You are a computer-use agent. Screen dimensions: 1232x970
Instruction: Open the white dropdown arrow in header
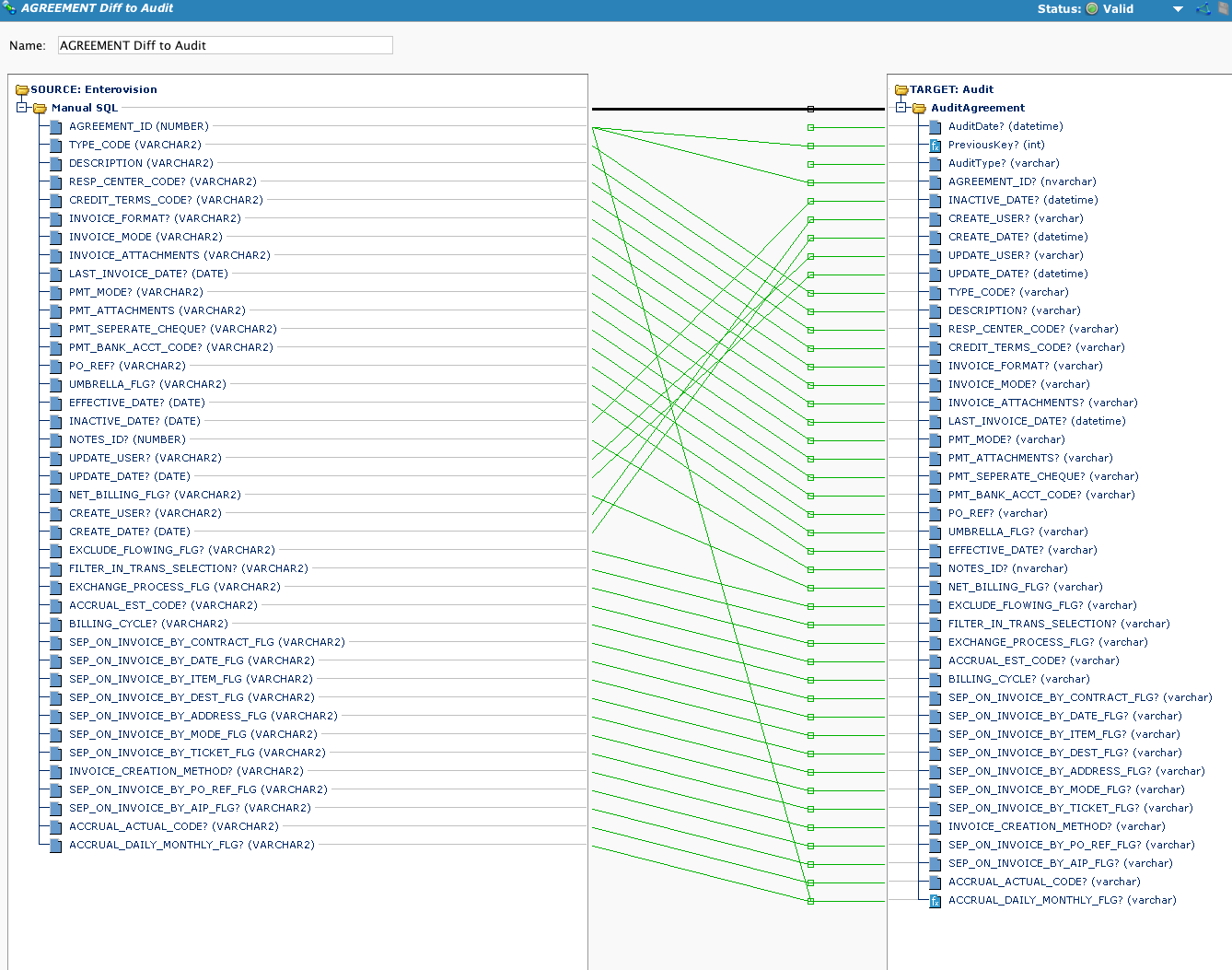[1178, 9]
